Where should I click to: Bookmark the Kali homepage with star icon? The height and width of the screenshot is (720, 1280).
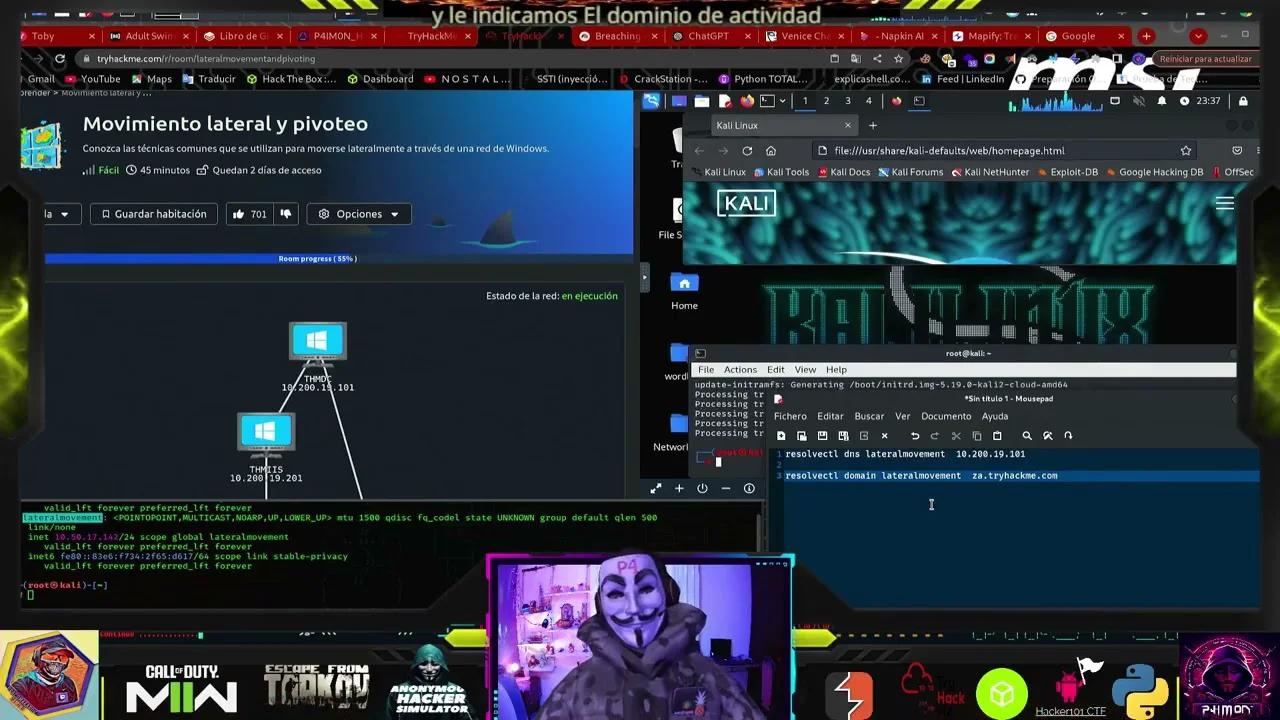click(x=1185, y=151)
